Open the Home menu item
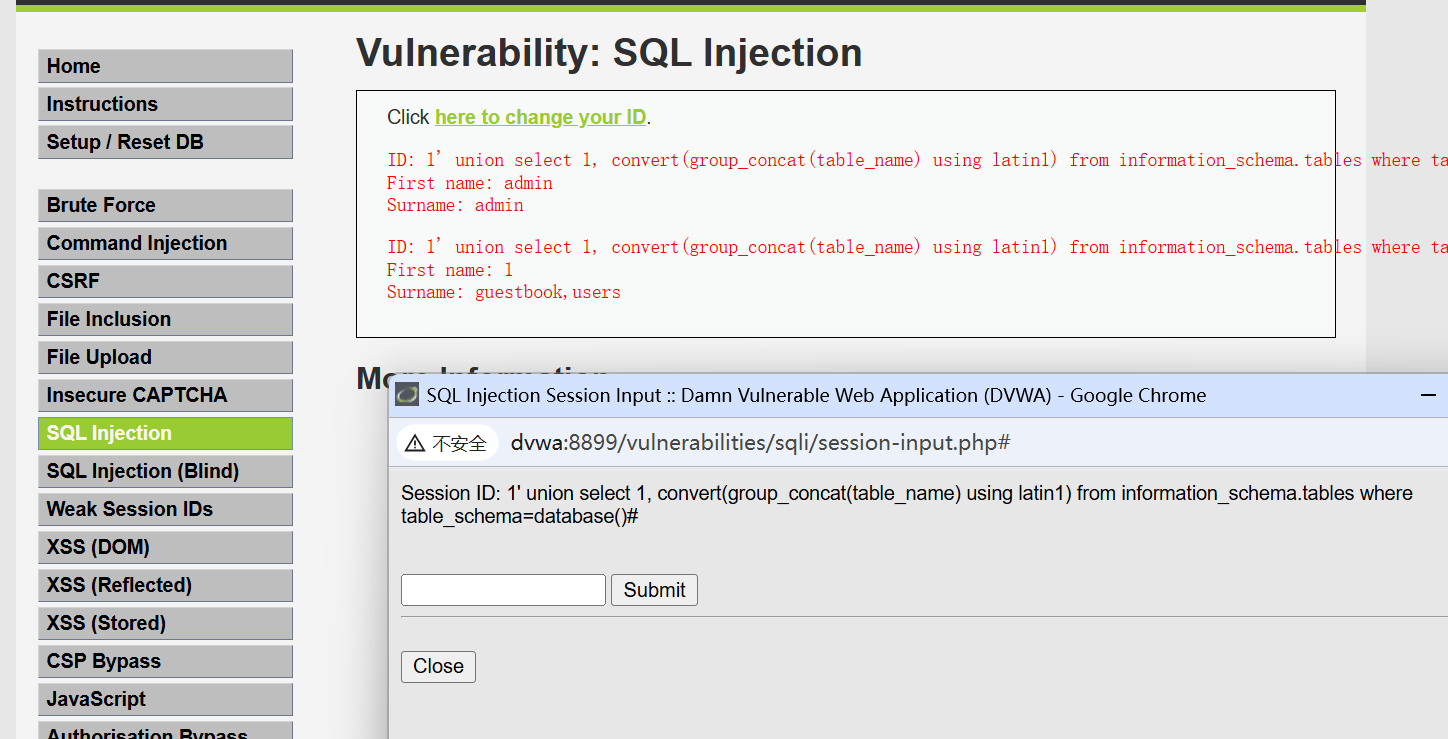Viewport: 1448px width, 739px height. [165, 66]
